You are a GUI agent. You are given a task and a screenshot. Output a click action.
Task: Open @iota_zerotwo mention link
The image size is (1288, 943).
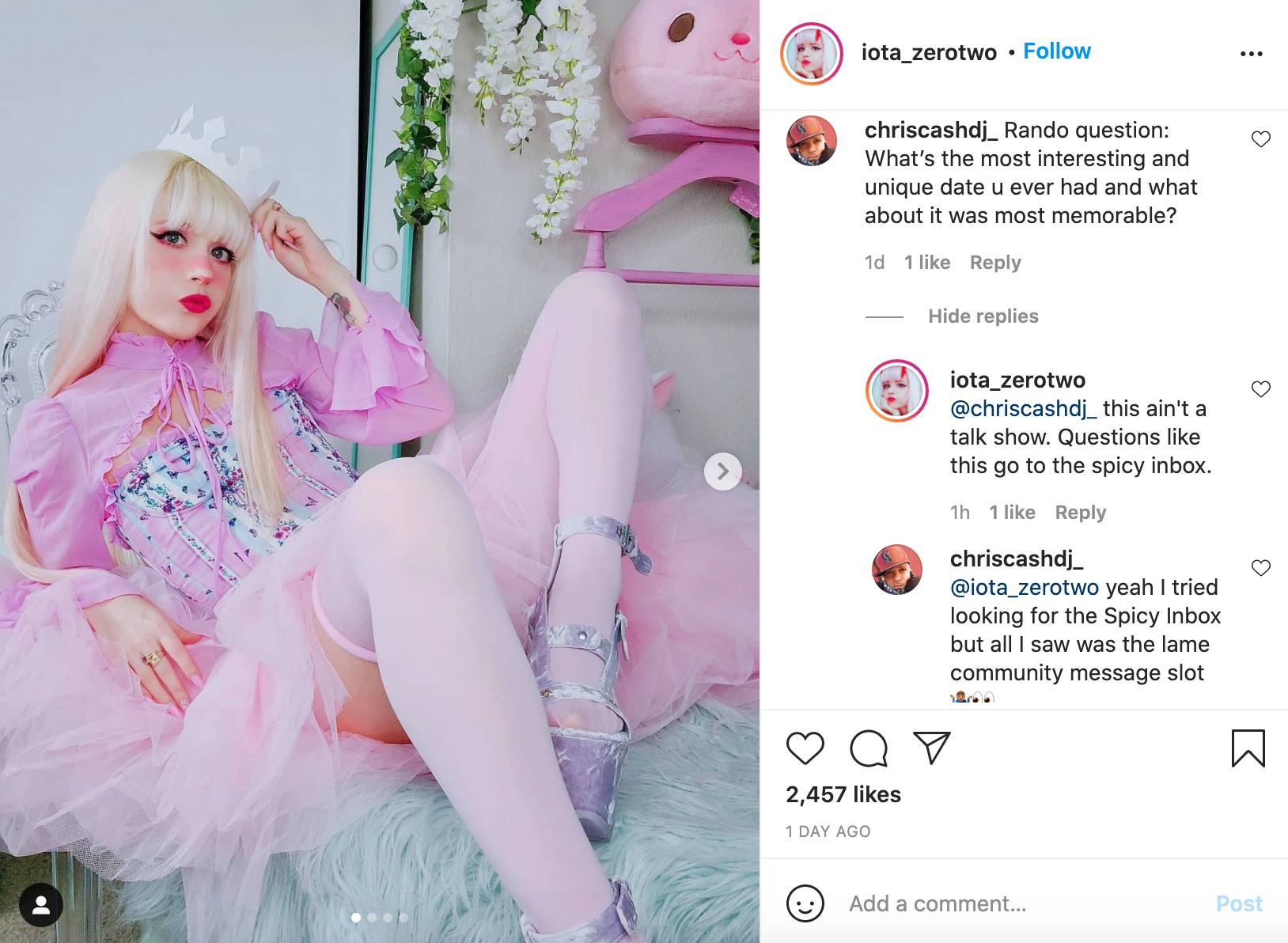[x=1025, y=588]
